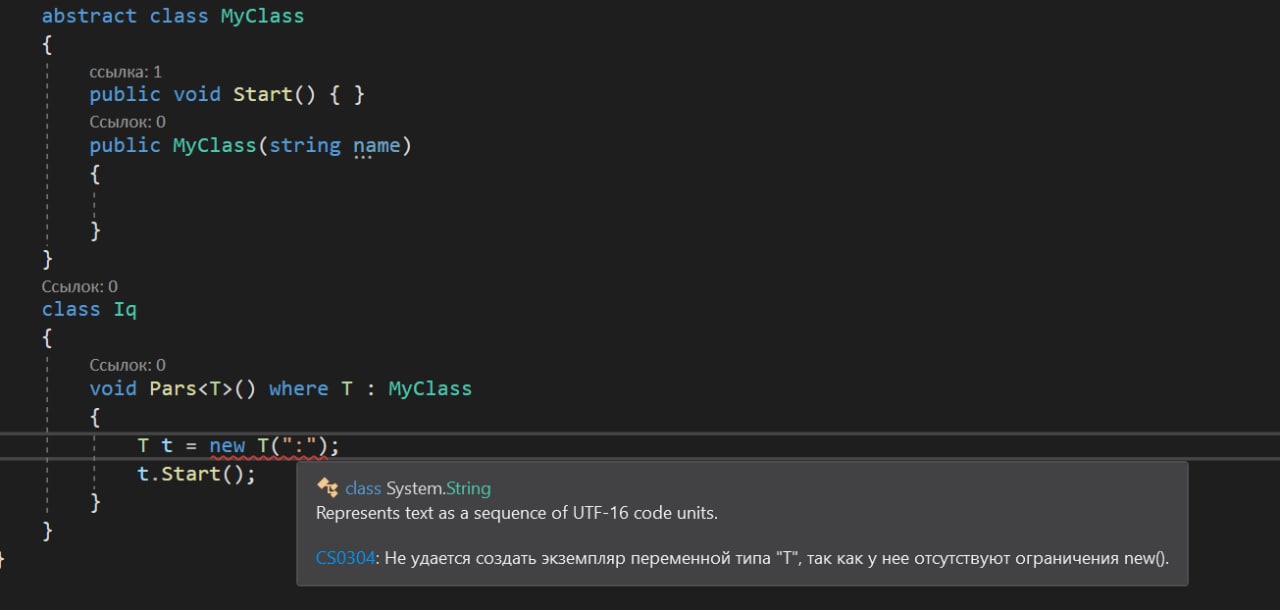Screen dimensions: 1280x610
Task: Place cursor on the 'Start' method declaration name
Action: click(263, 94)
